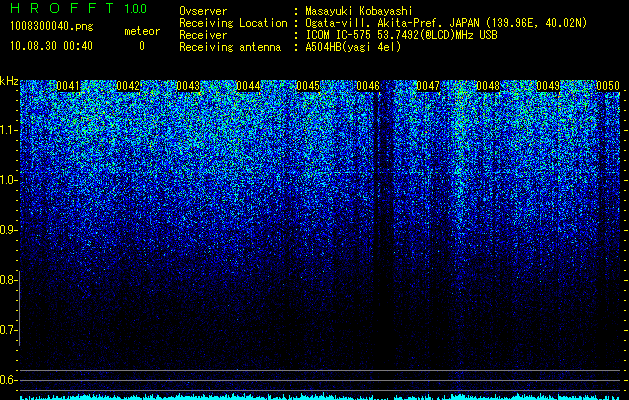The width and height of the screenshot is (629, 400).
Task: Click the Ogata-vill. Akita-Pref. JAPAN location text
Action: coord(446,23)
